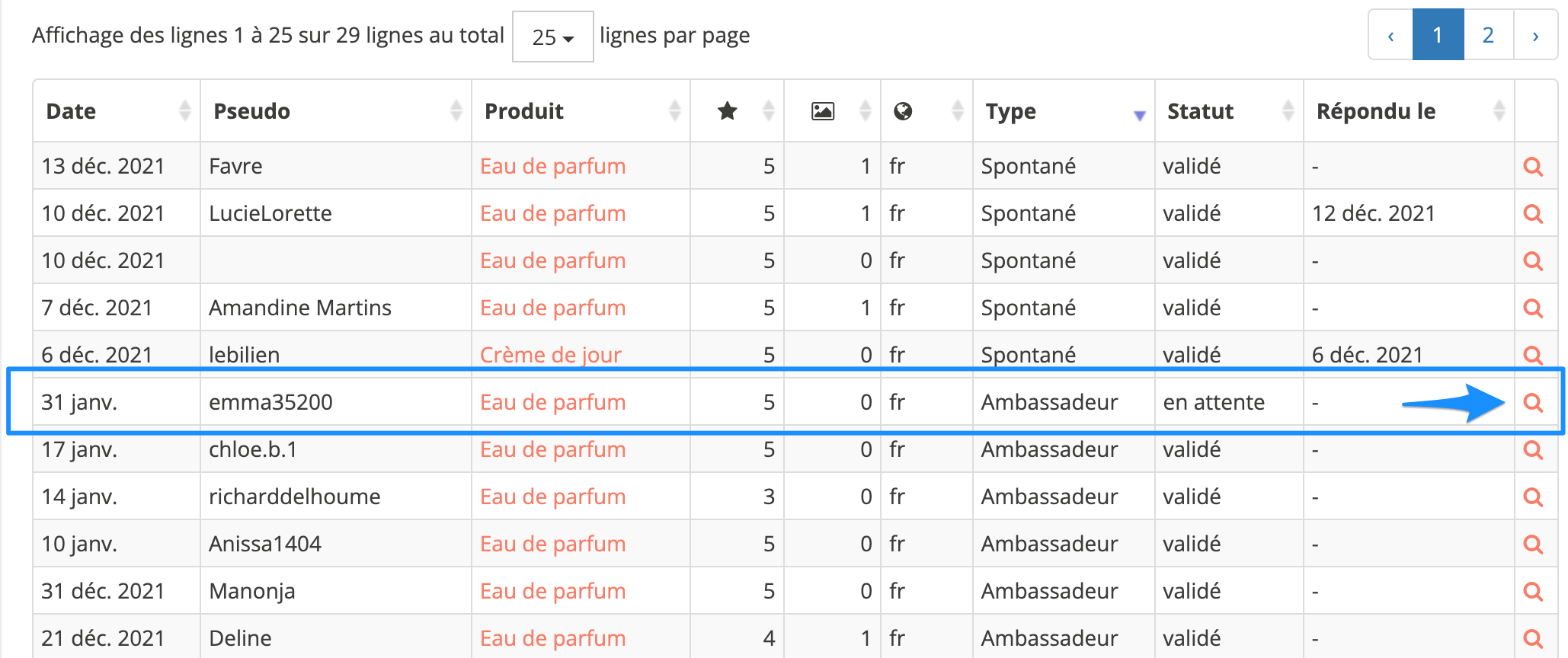Sort table by the Statut column
1568x658 pixels.
[x=1228, y=111]
